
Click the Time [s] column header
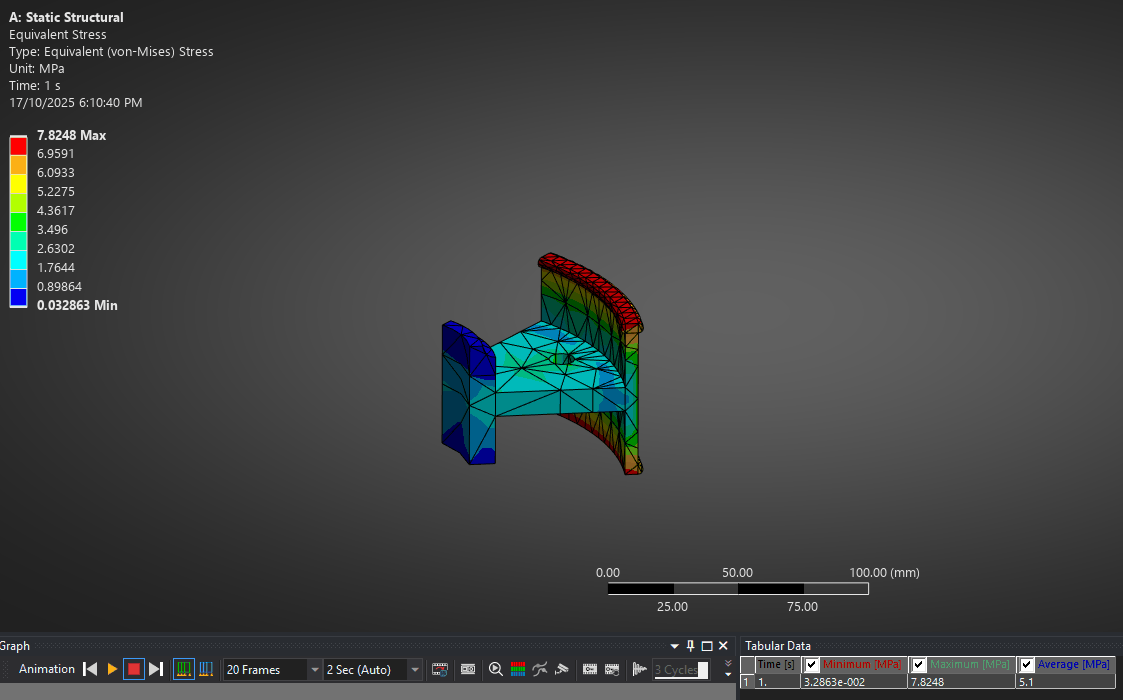tap(776, 665)
